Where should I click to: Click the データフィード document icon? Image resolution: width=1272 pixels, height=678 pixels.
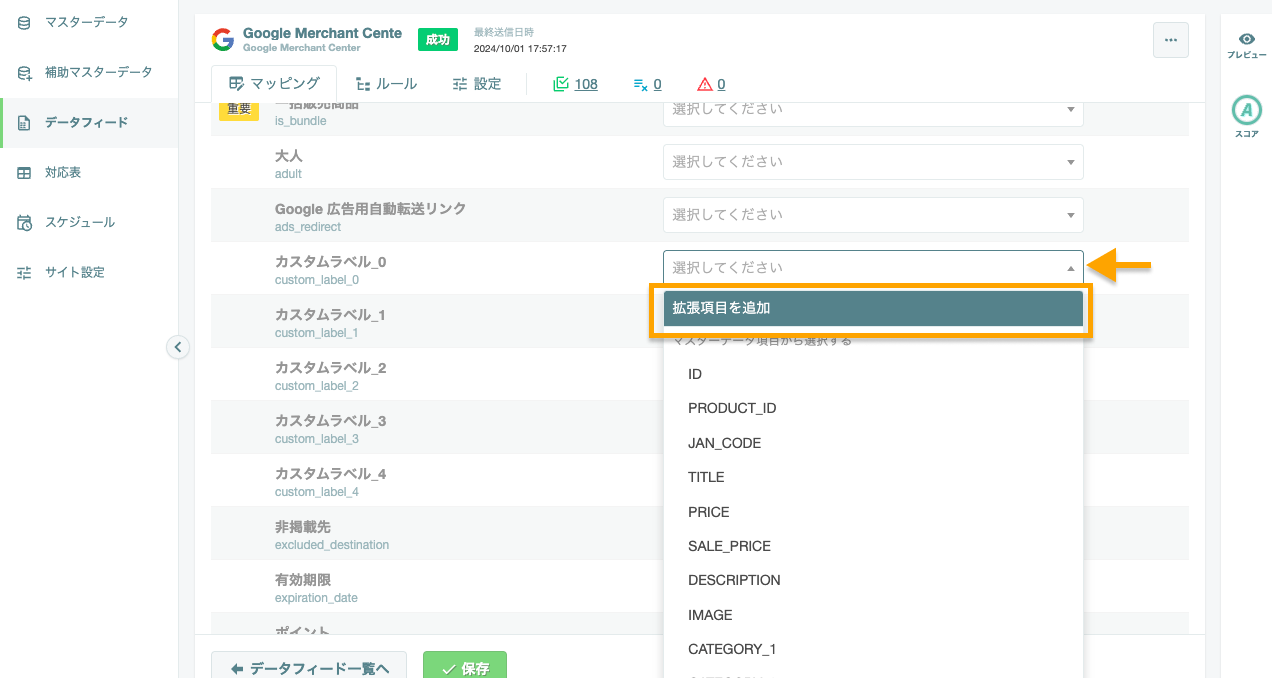[24, 123]
